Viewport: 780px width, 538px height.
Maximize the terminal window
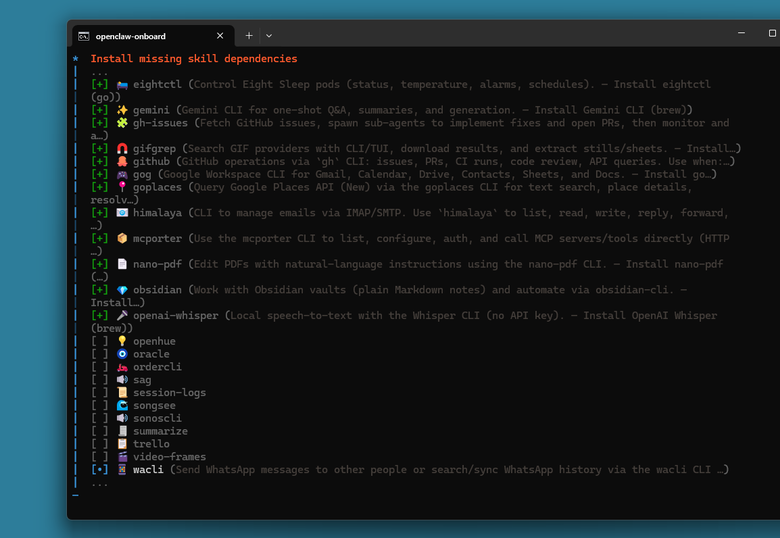(772, 33)
